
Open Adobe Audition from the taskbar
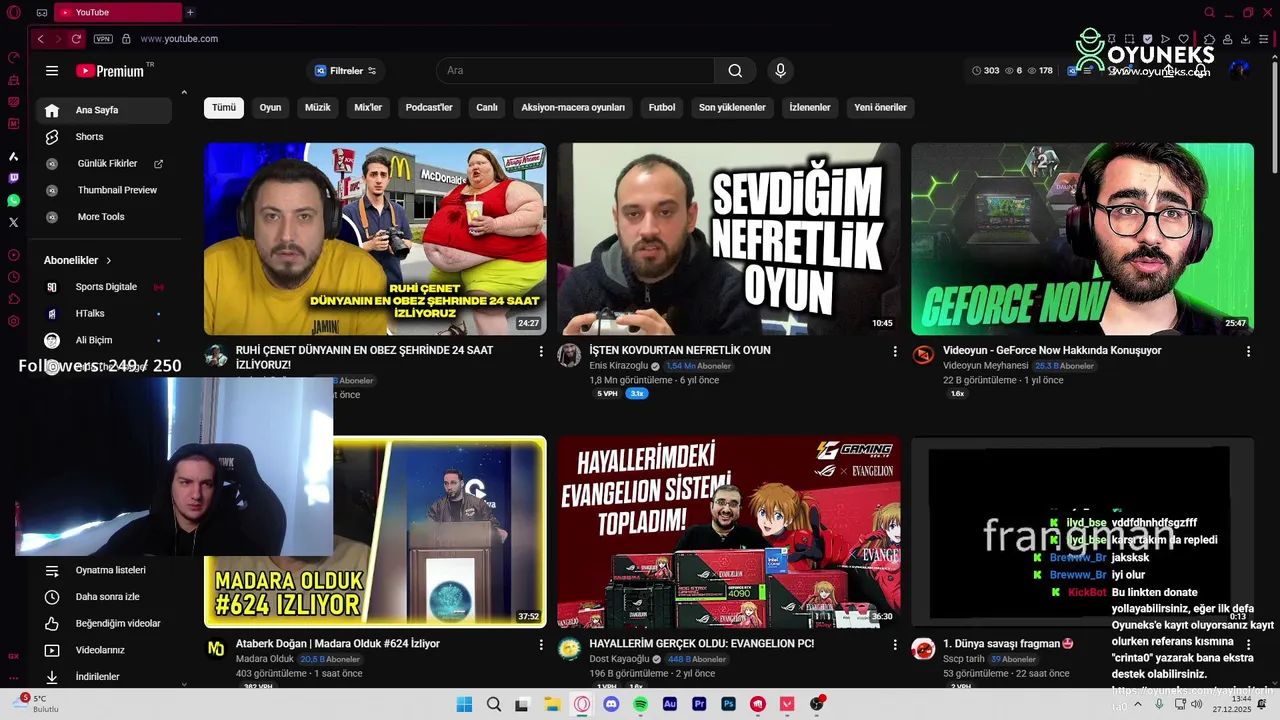(670, 704)
